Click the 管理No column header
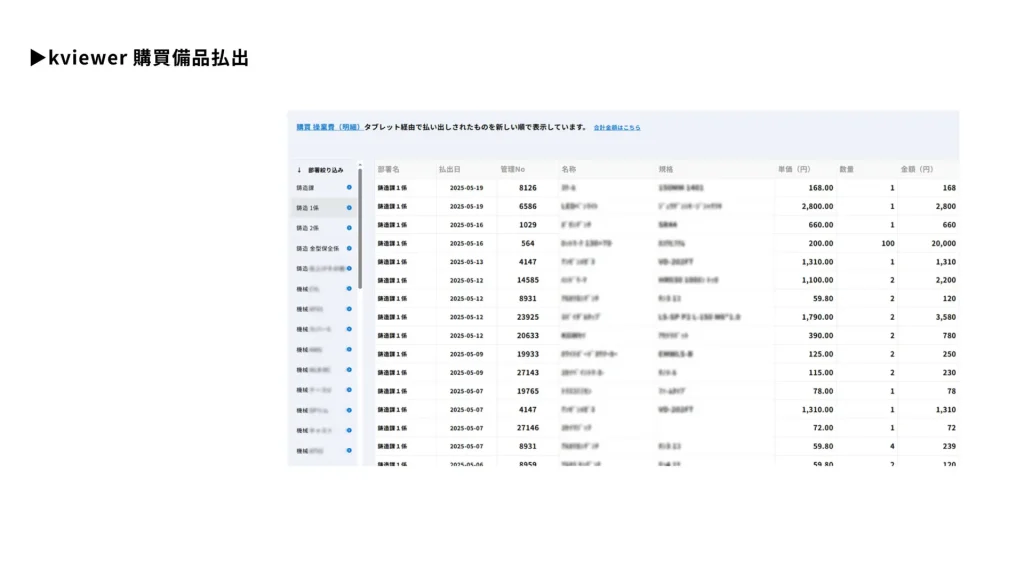This screenshot has height=576, width=1024. (x=513, y=169)
